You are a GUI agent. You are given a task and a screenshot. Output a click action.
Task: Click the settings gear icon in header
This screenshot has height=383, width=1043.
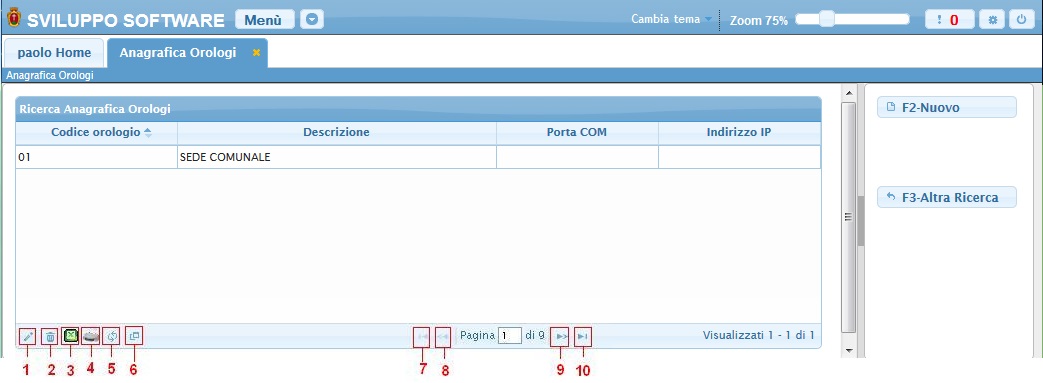992,20
